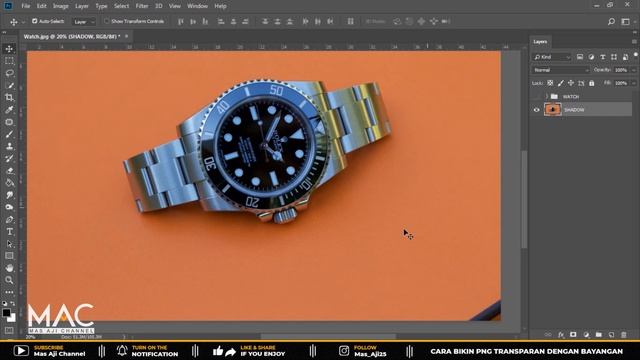Select the Eraser tool

(9, 171)
